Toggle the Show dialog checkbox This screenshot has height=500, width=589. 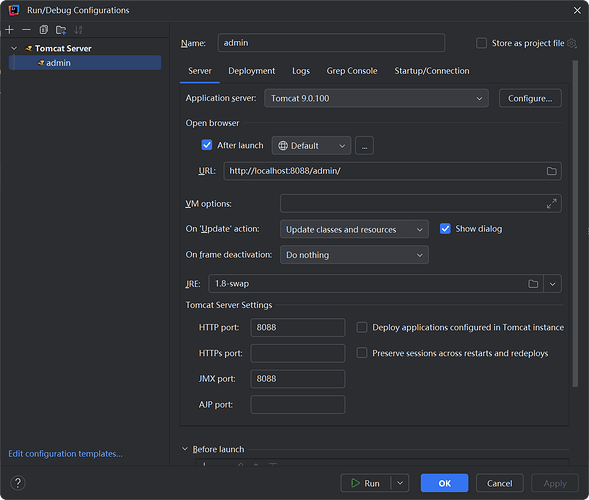coord(445,229)
